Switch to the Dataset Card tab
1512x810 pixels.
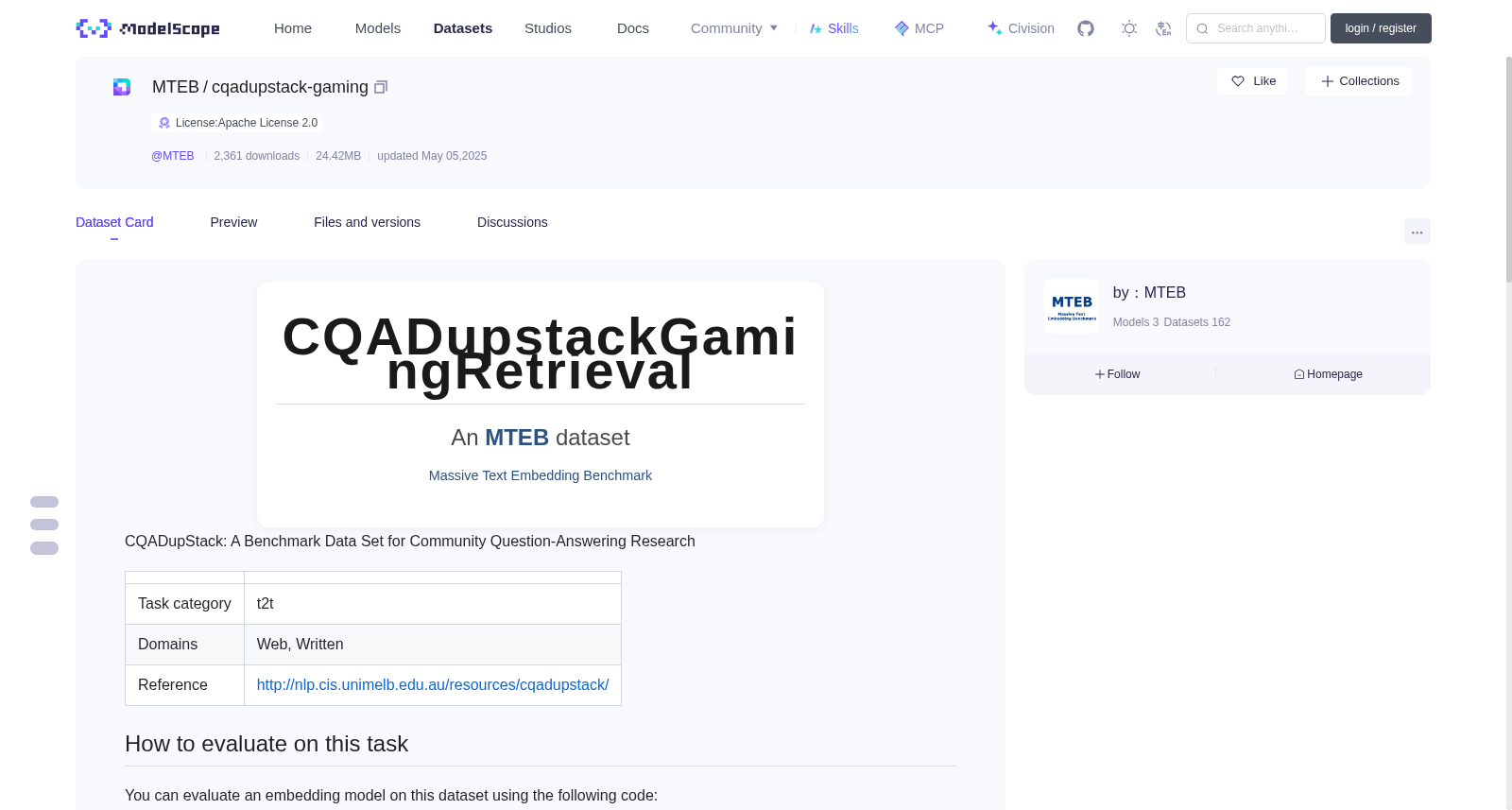(x=114, y=222)
